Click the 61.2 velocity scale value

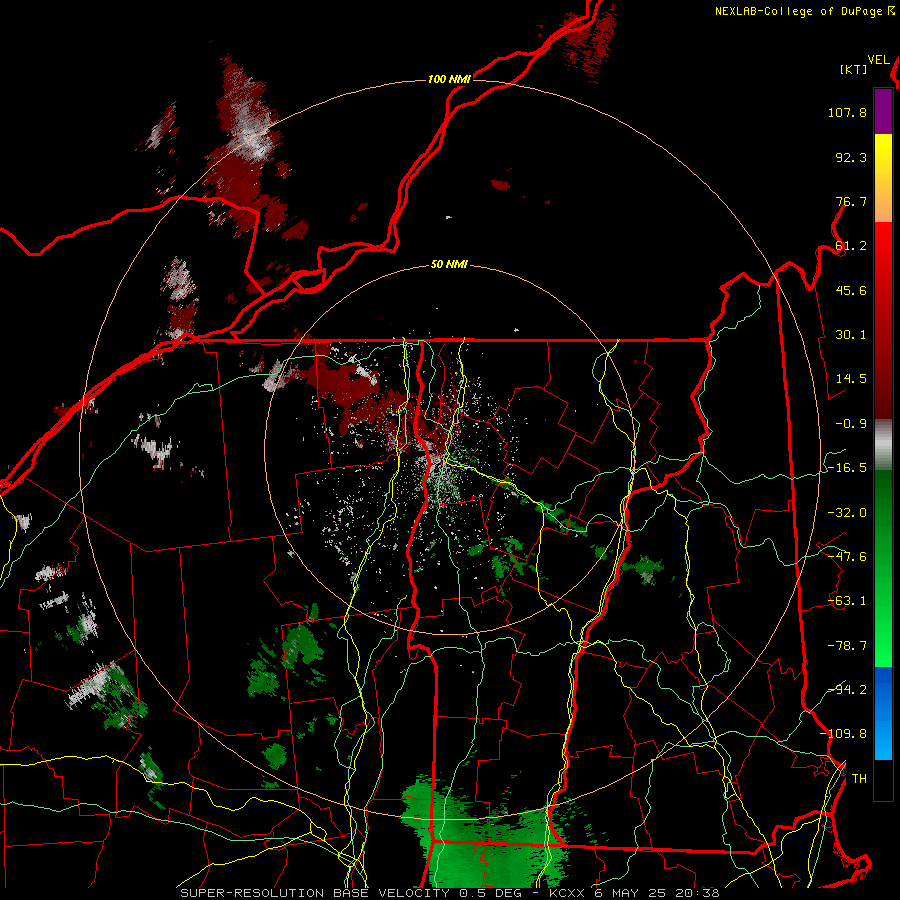(851, 246)
